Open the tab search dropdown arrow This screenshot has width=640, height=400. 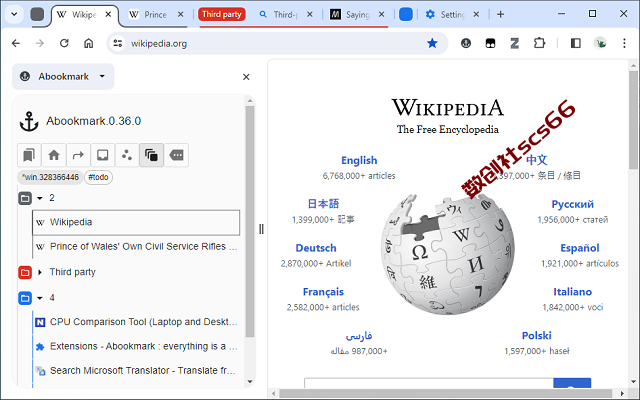point(14,14)
